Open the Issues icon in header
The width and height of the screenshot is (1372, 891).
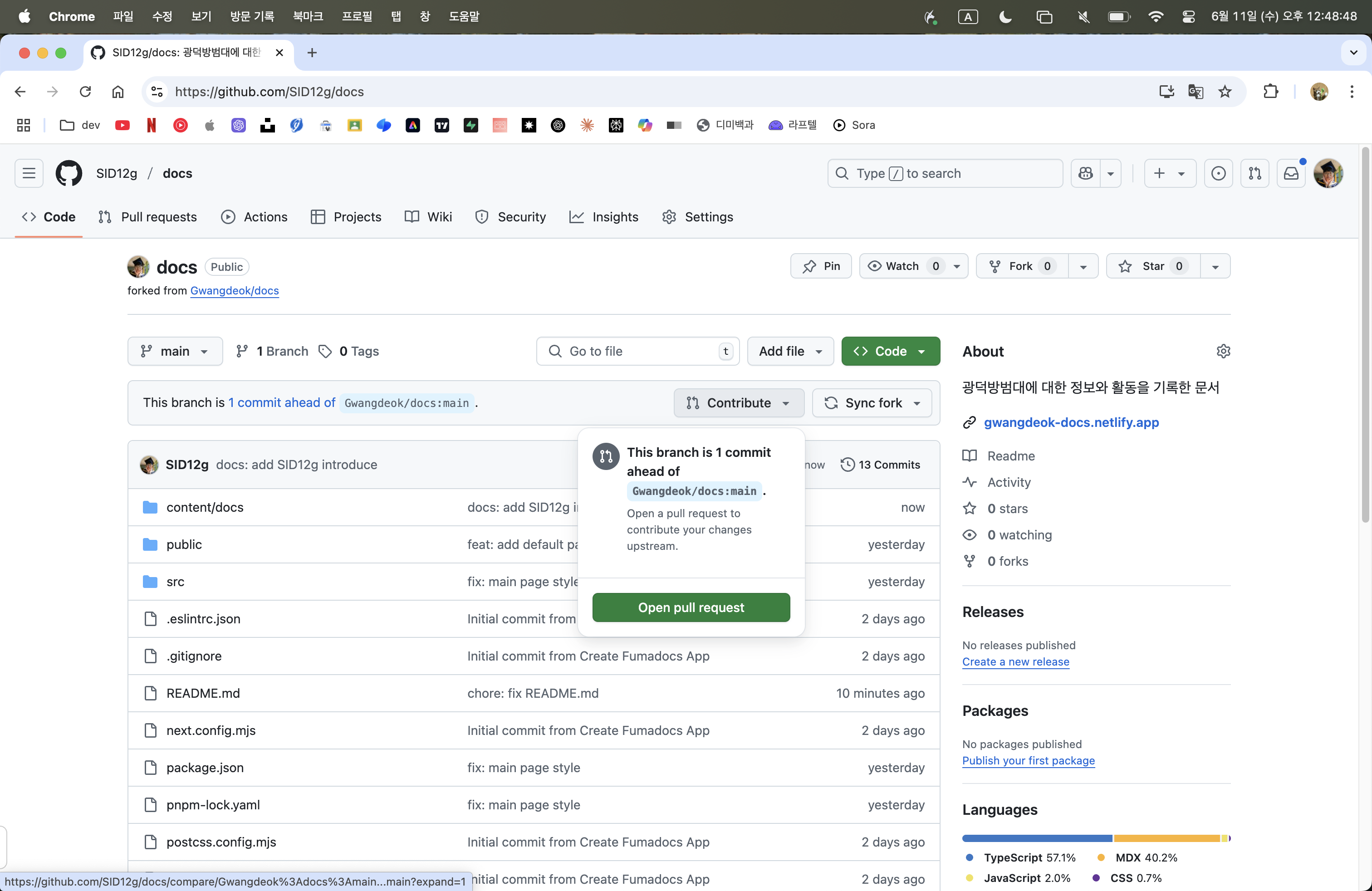pos(1218,173)
